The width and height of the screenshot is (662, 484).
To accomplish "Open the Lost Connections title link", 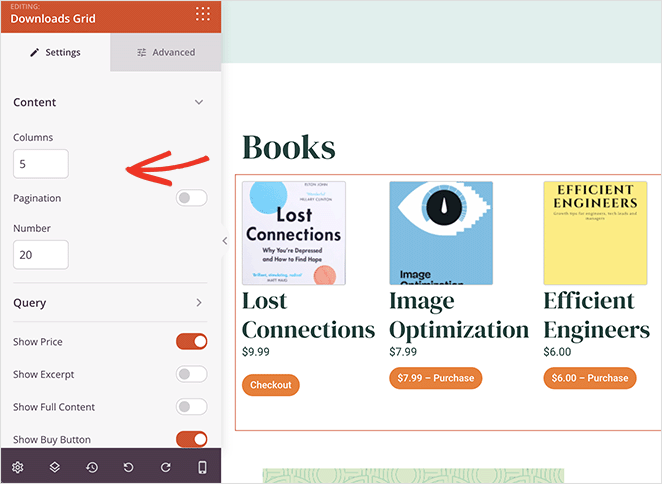I will [x=308, y=315].
